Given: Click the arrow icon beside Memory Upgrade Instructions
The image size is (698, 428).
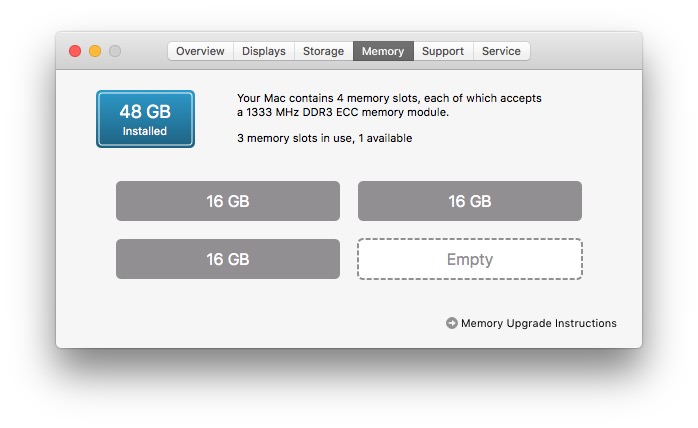Looking at the screenshot, I should click(451, 323).
